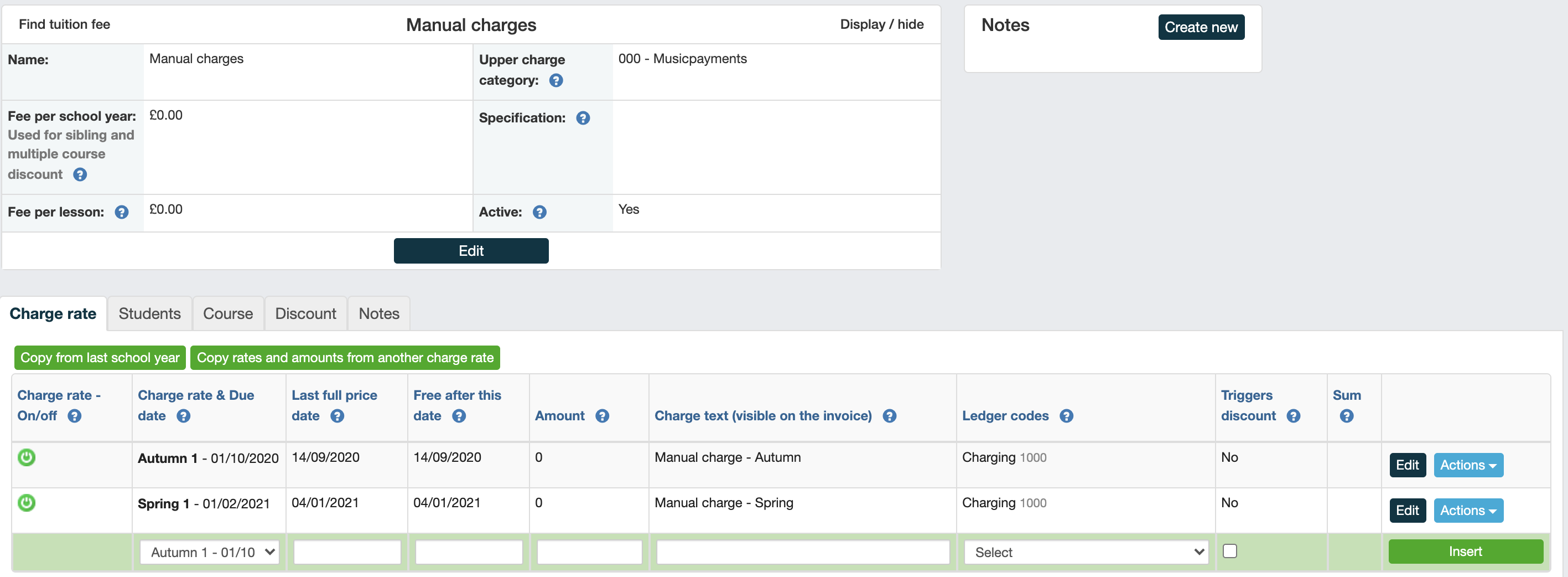The height and width of the screenshot is (577, 1568).
Task: Check Triggers discount box in insert row
Action: click(1229, 551)
